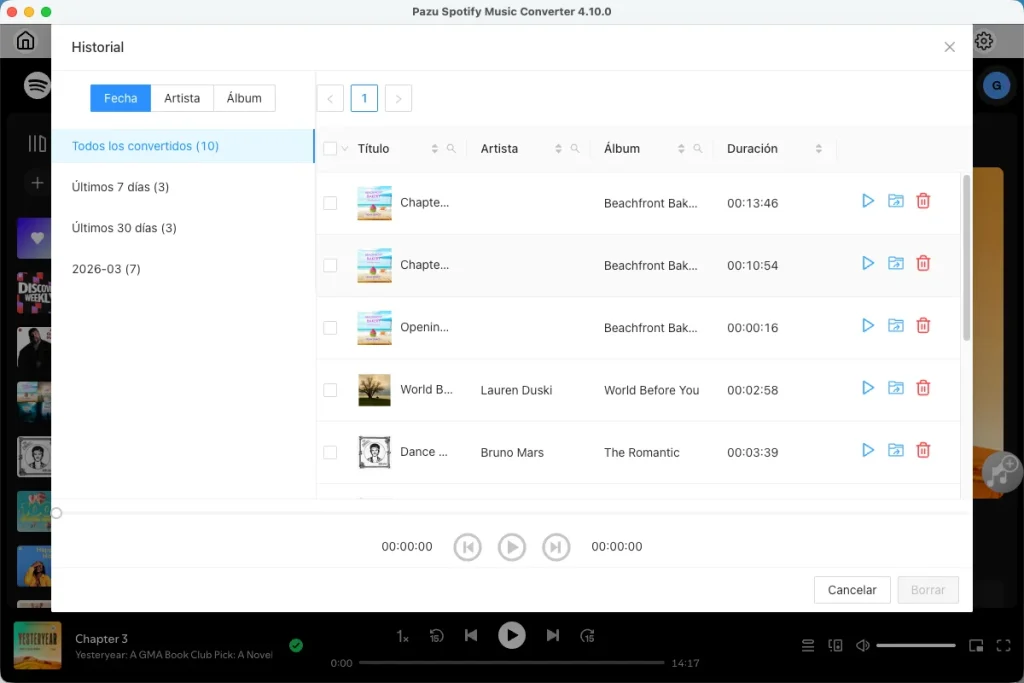Open output folder for the 00:13:46 track

[895, 201]
